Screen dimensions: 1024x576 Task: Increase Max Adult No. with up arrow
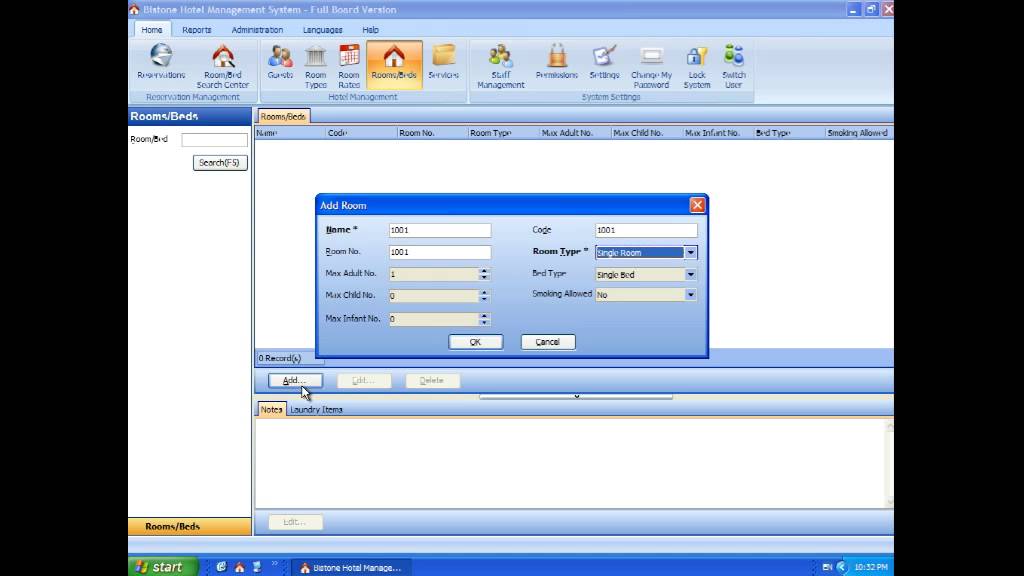pyautogui.click(x=484, y=271)
